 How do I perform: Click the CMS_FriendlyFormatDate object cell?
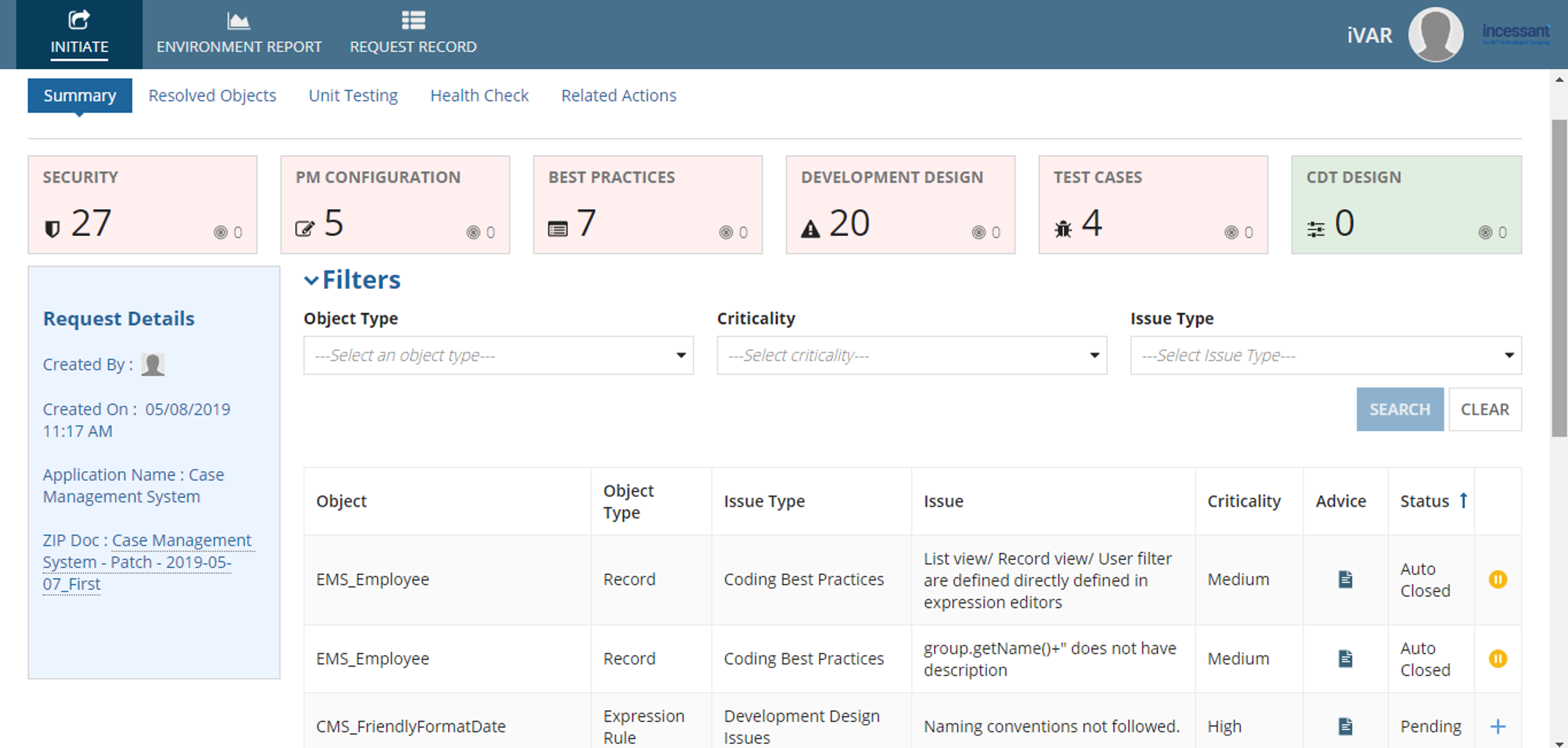411,726
